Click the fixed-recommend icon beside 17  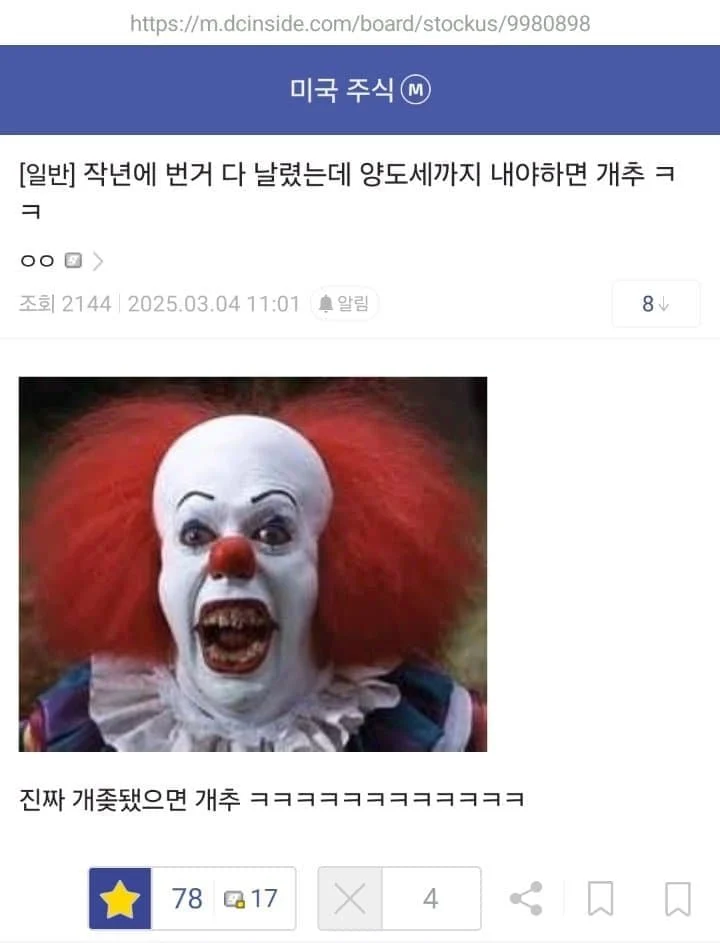tap(234, 899)
